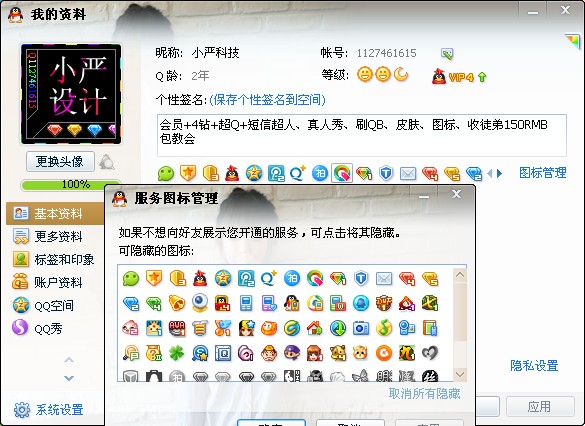Click the 更换头像 button
585x426 pixels.
[60, 162]
